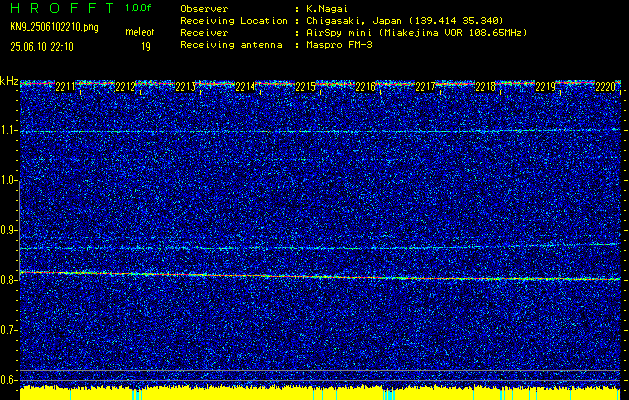The image size is (629, 400).
Task: Click the 2217 time marker
Action: (426, 87)
